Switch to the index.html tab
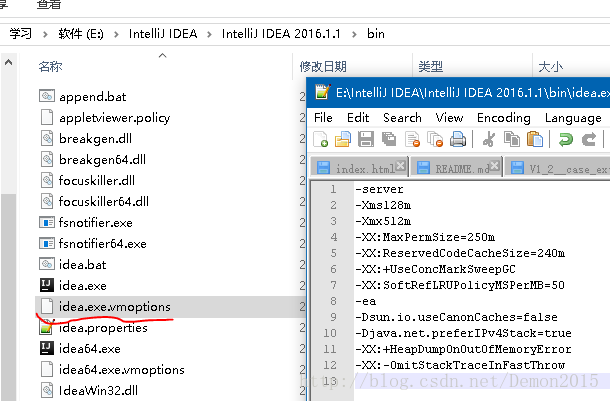 [x=359, y=168]
